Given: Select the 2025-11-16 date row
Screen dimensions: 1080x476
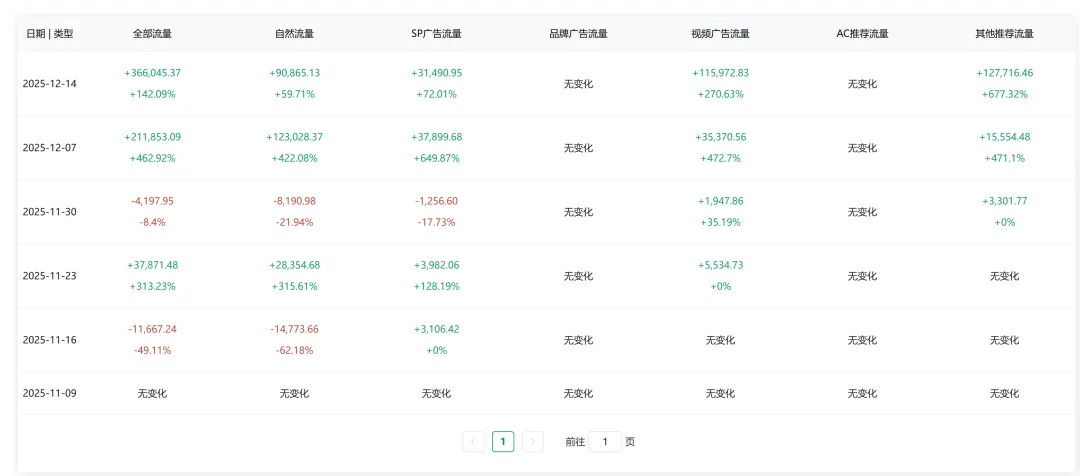Looking at the screenshot, I should click(50, 340).
